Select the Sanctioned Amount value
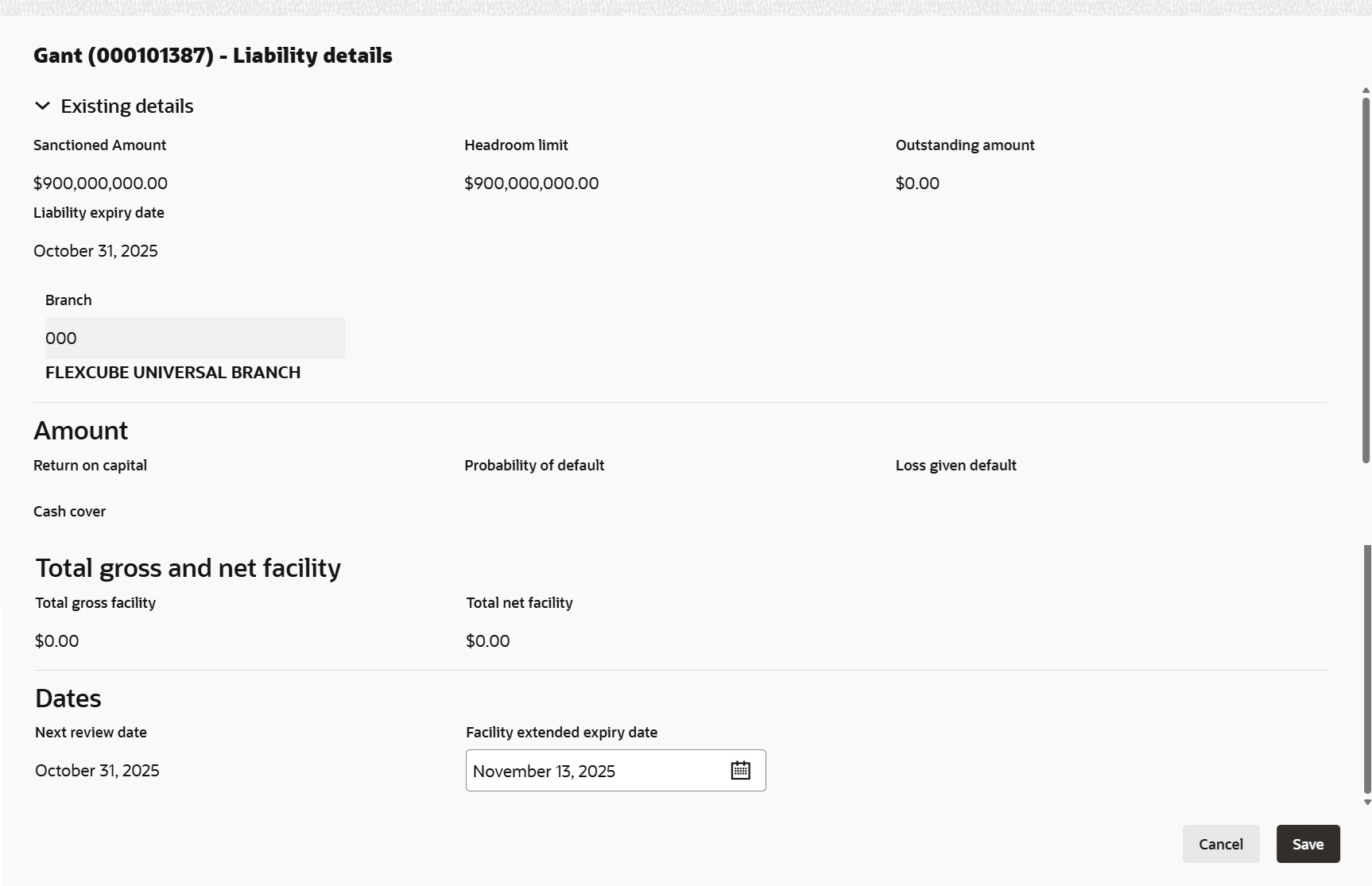 point(100,183)
